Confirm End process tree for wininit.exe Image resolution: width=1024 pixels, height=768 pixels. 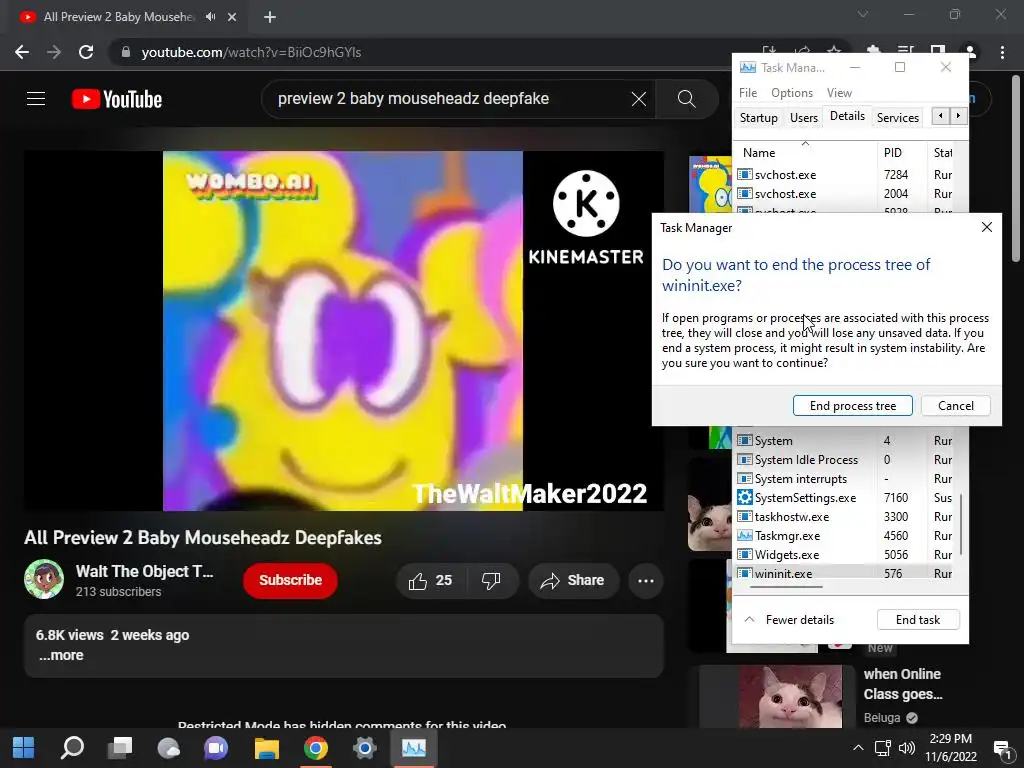click(853, 406)
